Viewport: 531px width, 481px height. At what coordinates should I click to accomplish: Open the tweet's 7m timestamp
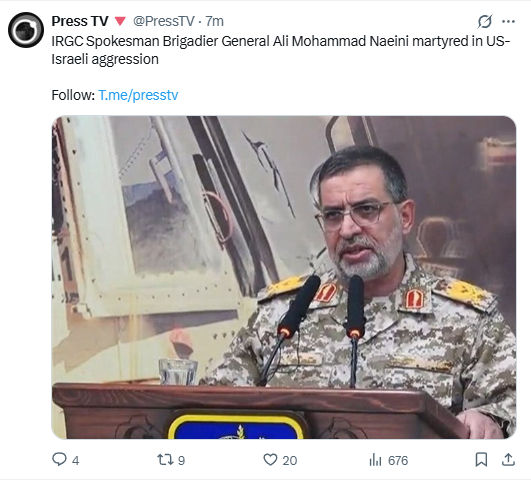click(x=215, y=21)
